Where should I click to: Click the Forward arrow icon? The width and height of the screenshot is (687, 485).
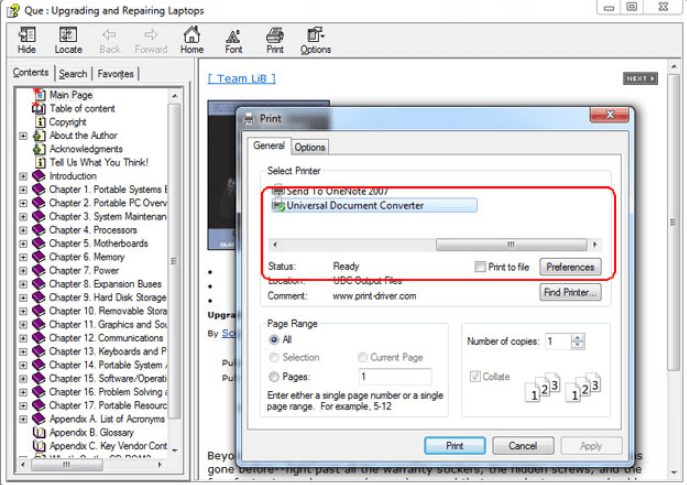(151, 34)
